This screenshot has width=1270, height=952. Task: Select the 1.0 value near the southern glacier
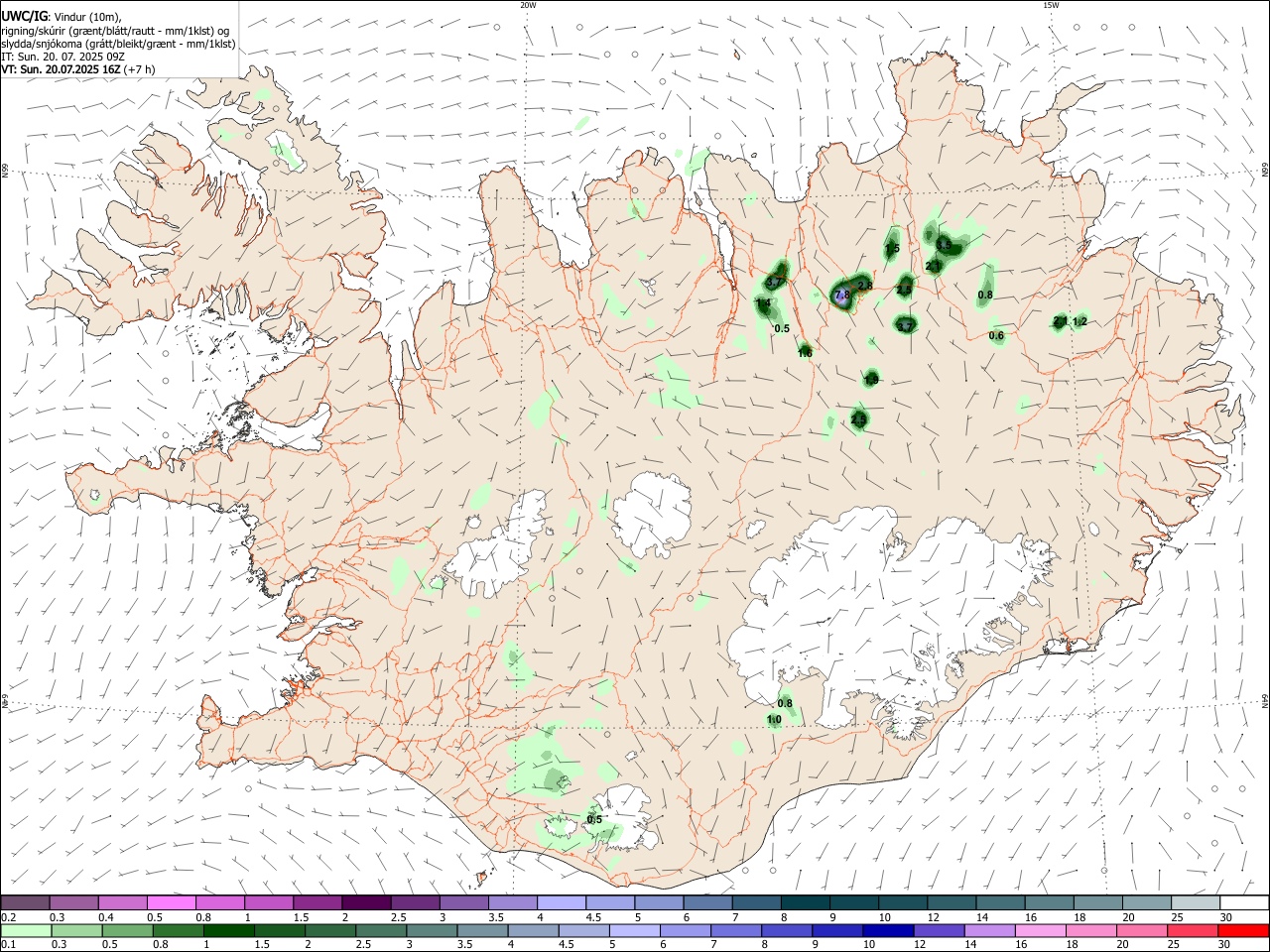(774, 720)
